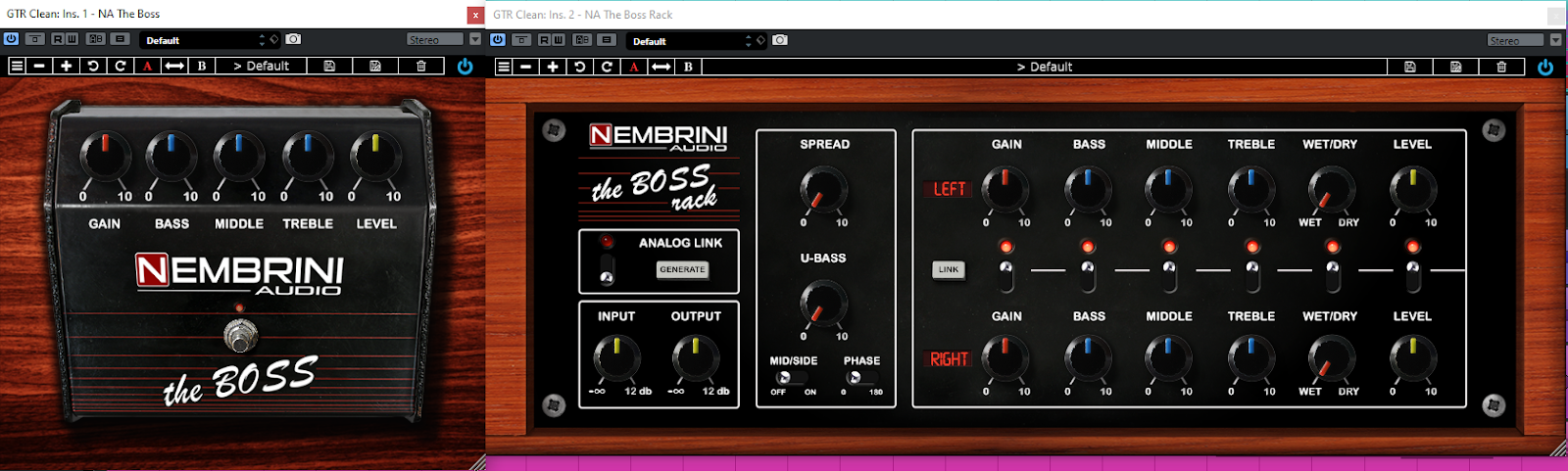This screenshot has width=1568, height=471.
Task: Select B state in The Boss Rack window
Action: [x=689, y=67]
